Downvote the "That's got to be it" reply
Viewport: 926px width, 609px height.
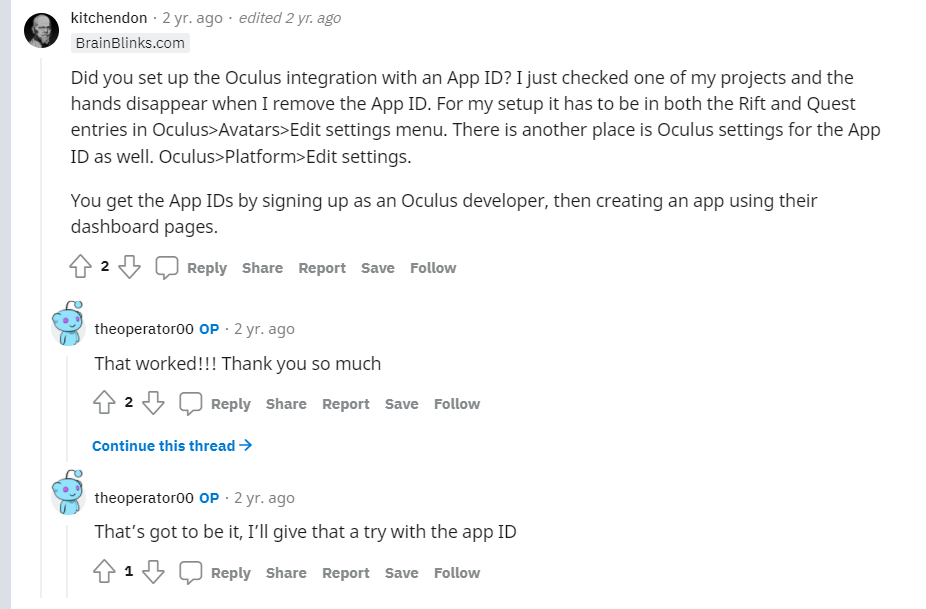154,572
